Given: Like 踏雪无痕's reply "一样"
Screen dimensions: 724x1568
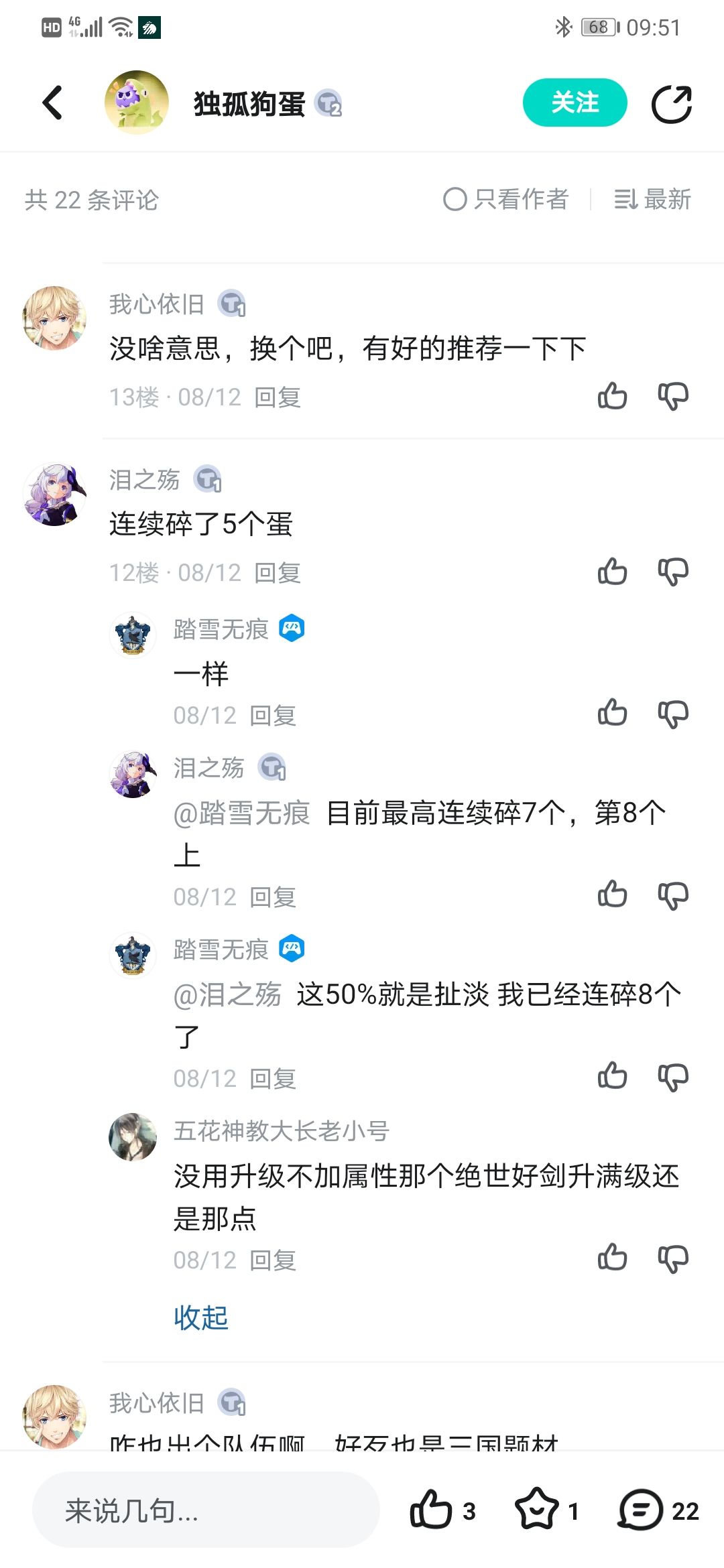Looking at the screenshot, I should click(x=612, y=713).
